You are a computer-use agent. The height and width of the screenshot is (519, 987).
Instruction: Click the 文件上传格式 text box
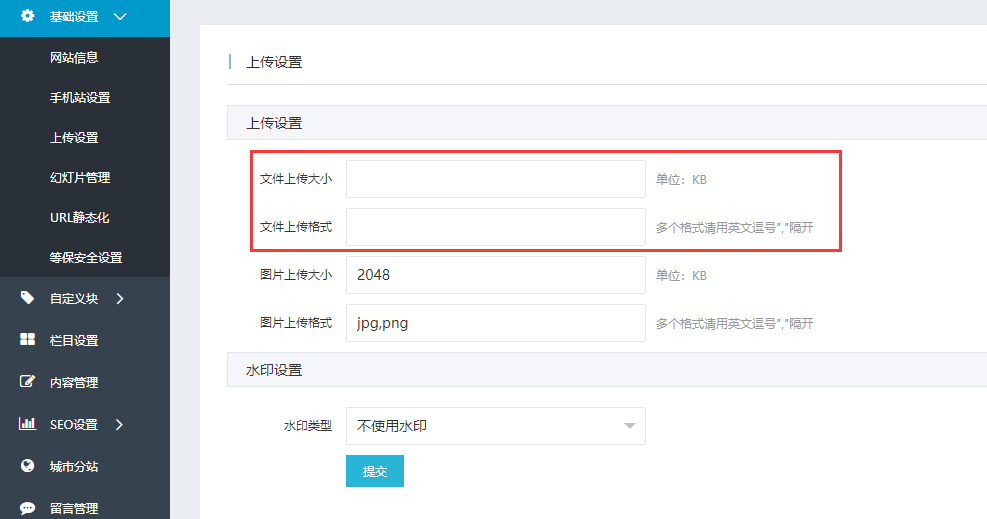[495, 227]
